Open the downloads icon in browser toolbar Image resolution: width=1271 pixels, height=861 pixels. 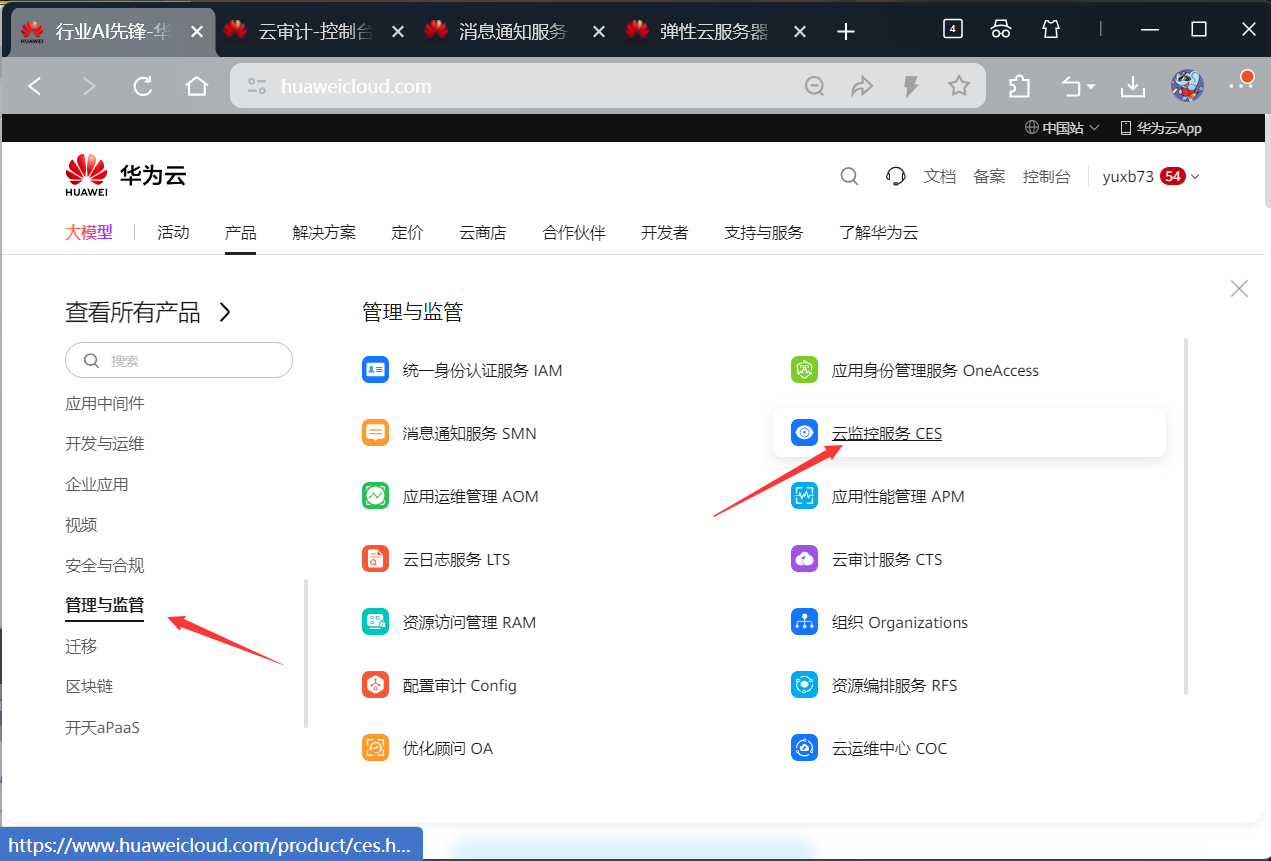tap(1132, 87)
